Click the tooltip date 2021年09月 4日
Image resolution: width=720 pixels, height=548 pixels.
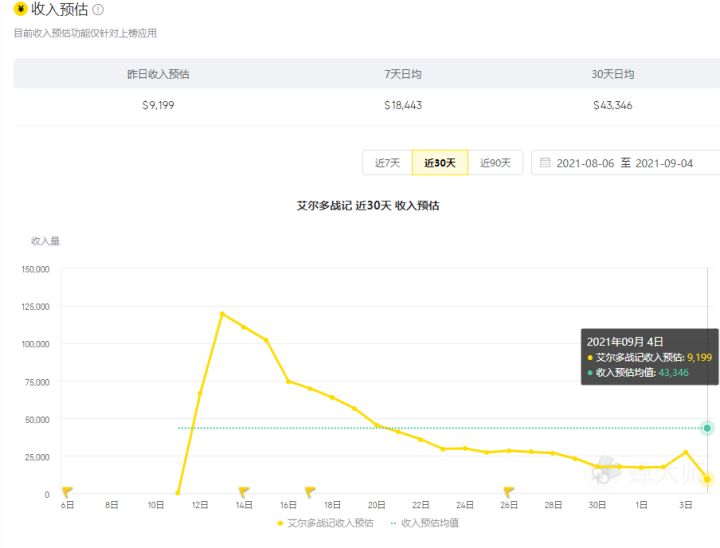624,342
